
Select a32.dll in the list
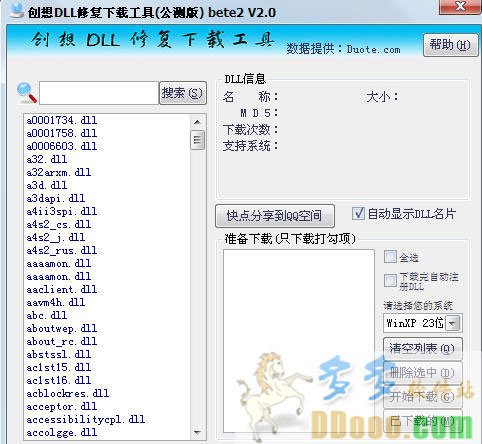pyautogui.click(x=47, y=159)
